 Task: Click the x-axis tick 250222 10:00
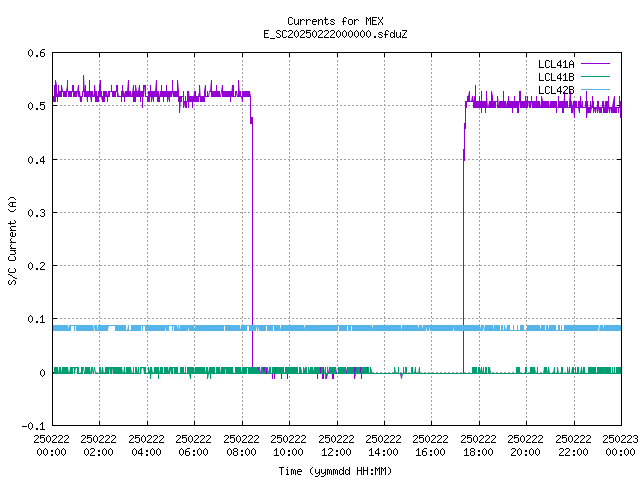click(x=288, y=445)
